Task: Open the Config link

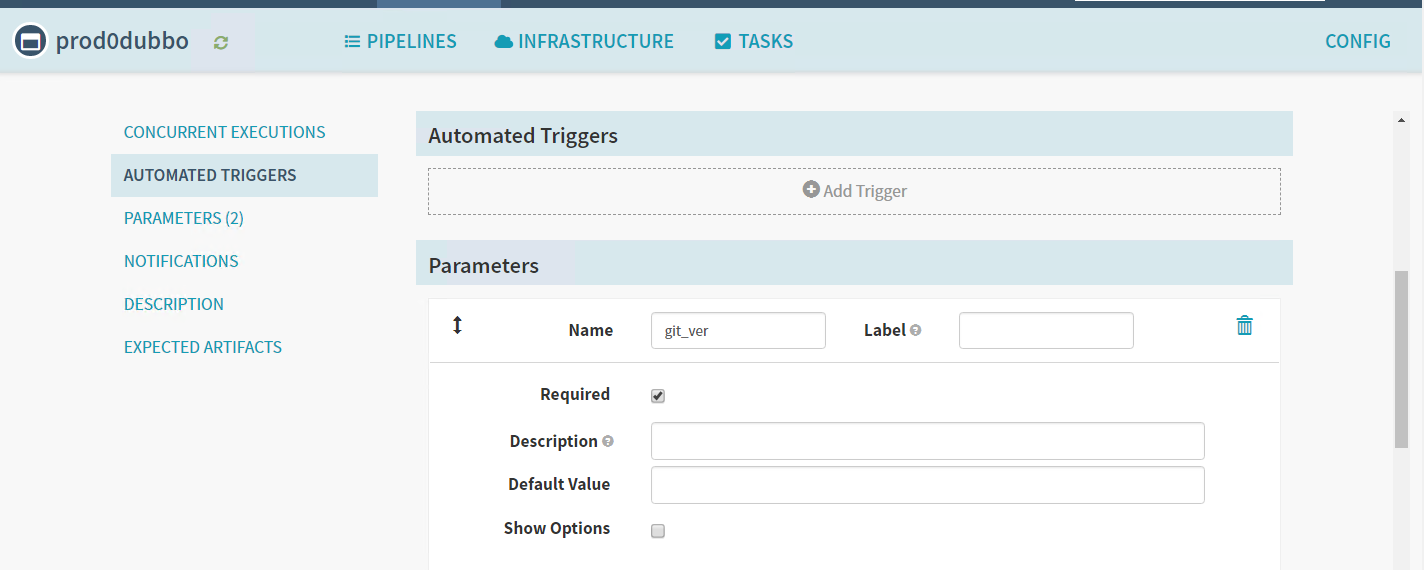Action: point(1357,41)
